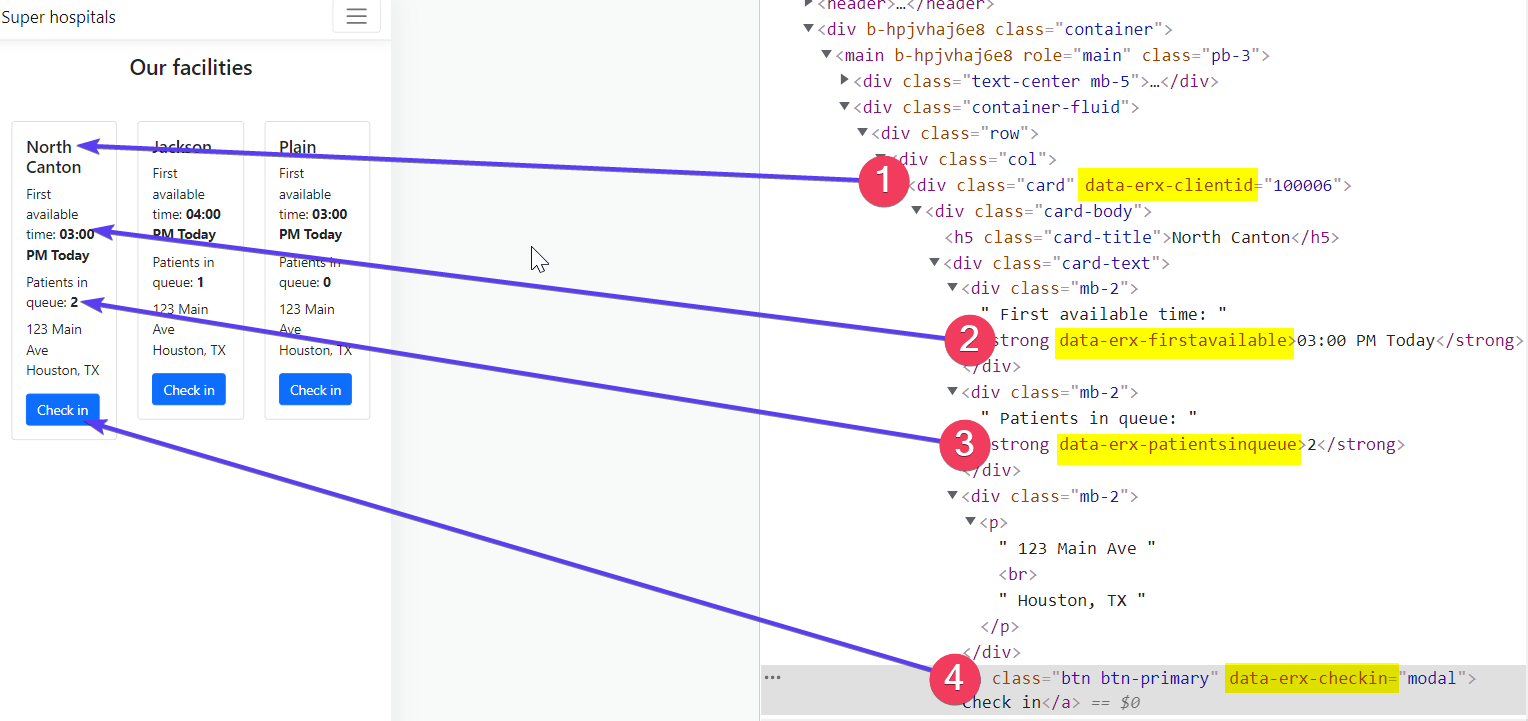Collapse the main role="main" element
Screen dimensions: 1528x721
827,55
